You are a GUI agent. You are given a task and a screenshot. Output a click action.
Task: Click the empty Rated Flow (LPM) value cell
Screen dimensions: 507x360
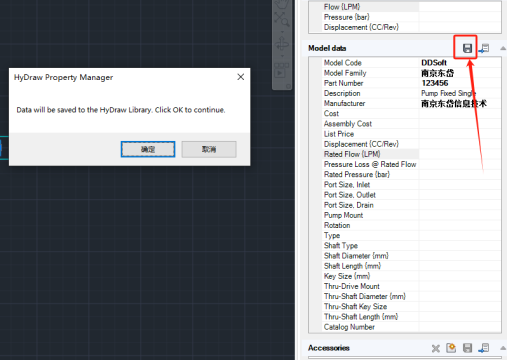coord(460,154)
